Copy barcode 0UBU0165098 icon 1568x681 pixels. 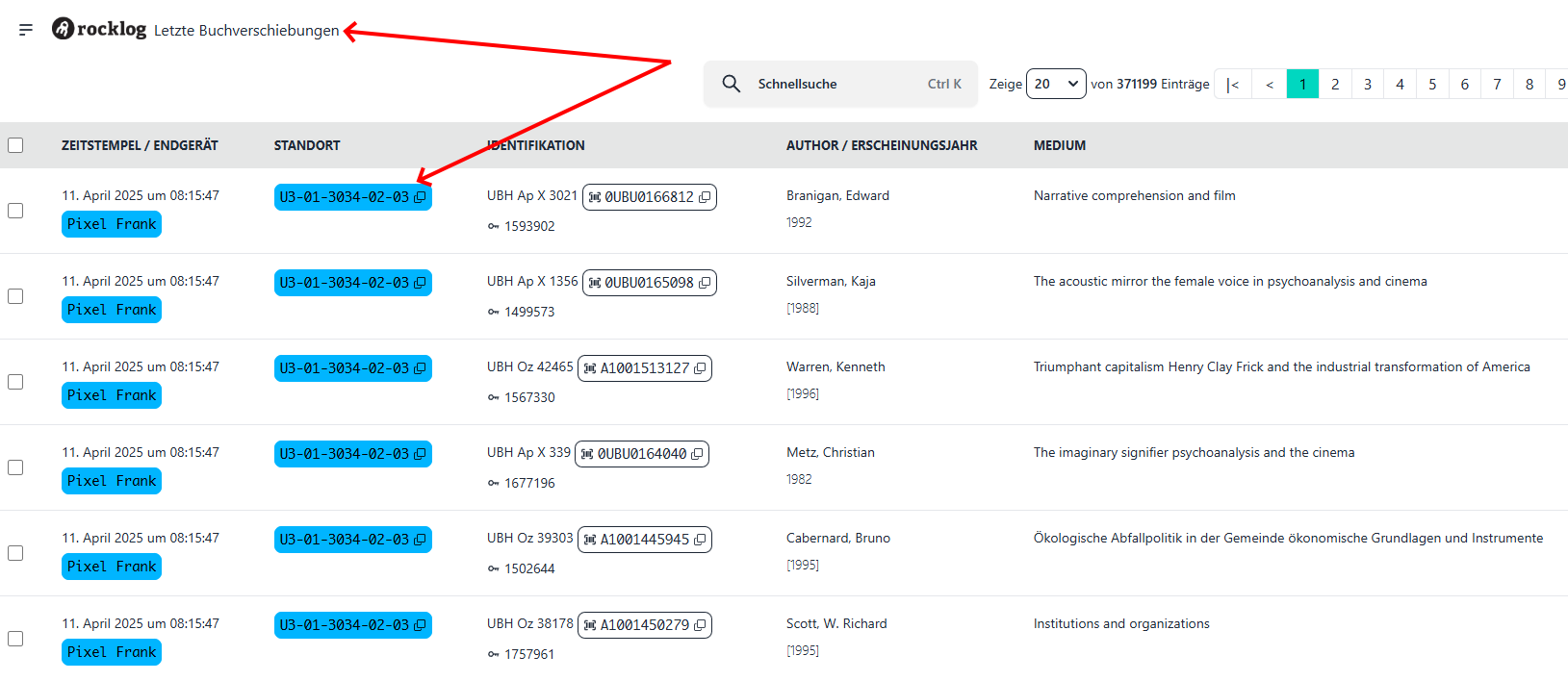705,283
